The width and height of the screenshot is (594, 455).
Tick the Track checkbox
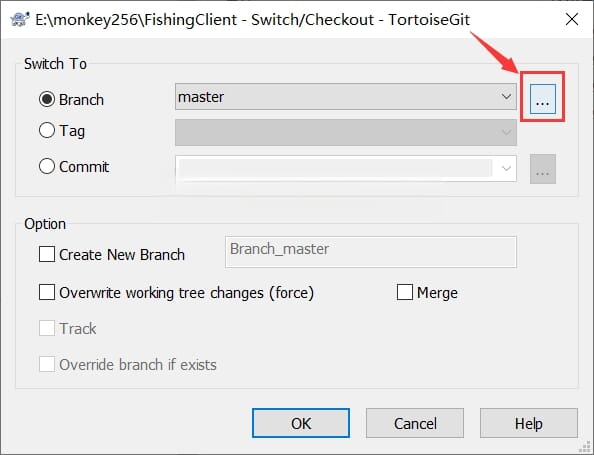point(47,328)
